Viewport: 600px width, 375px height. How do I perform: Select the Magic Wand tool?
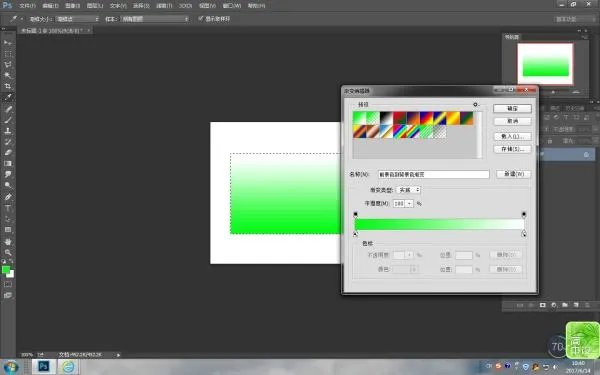8,75
